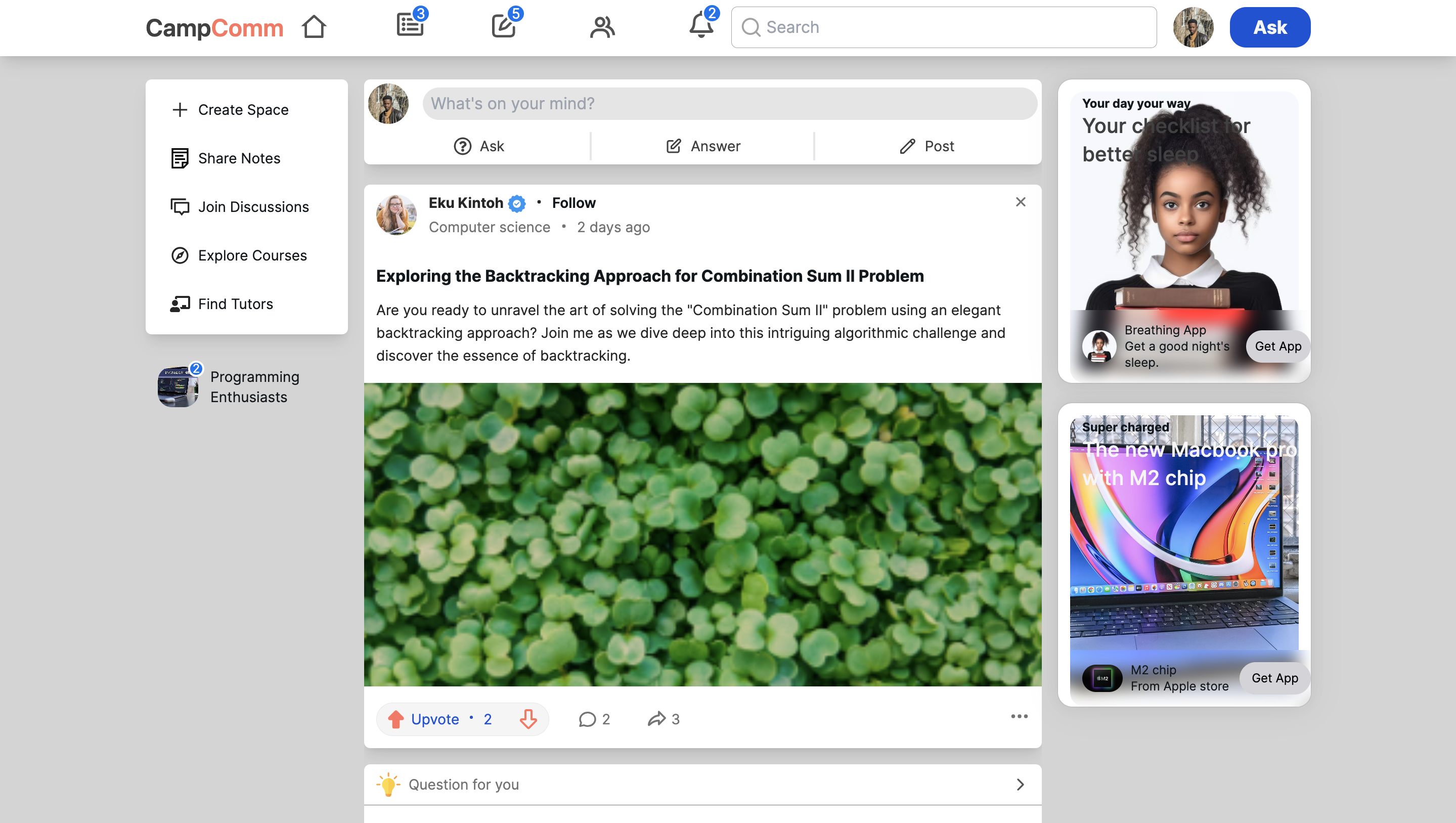Open the feed list icon with badge 3
This screenshot has height=823, width=1456.
pyautogui.click(x=410, y=26)
